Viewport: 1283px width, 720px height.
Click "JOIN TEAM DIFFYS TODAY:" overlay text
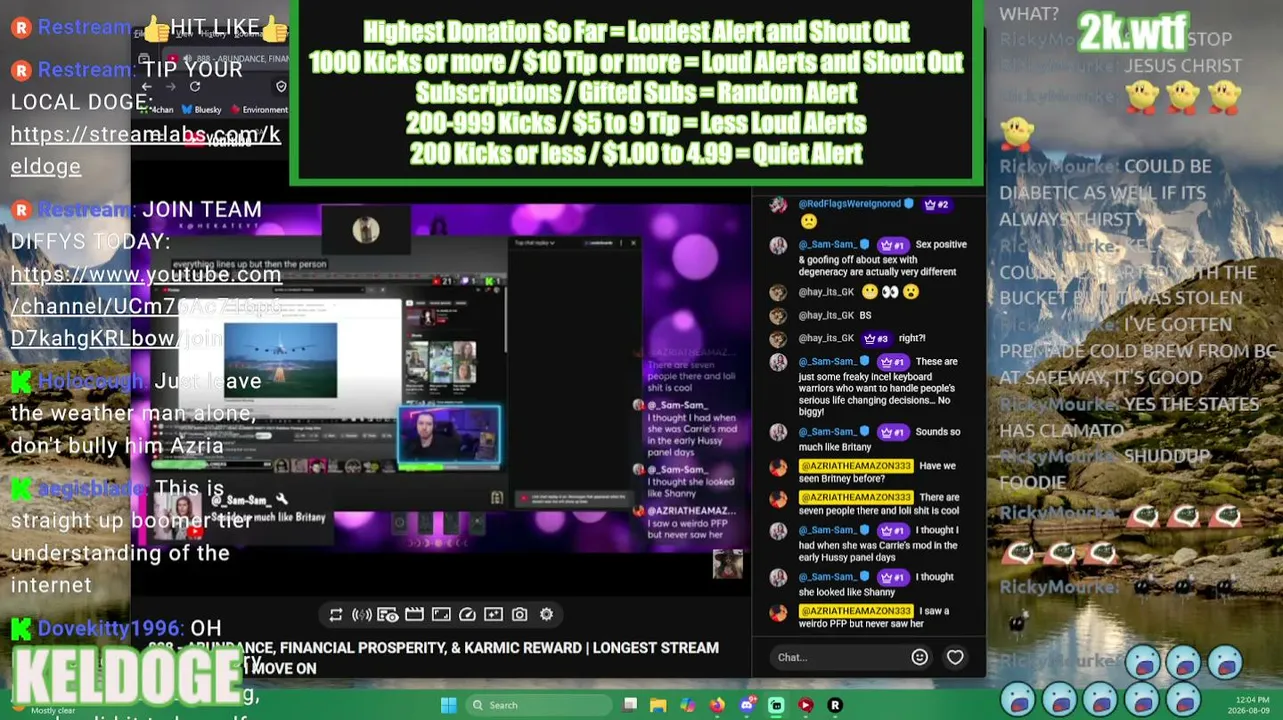(136, 225)
